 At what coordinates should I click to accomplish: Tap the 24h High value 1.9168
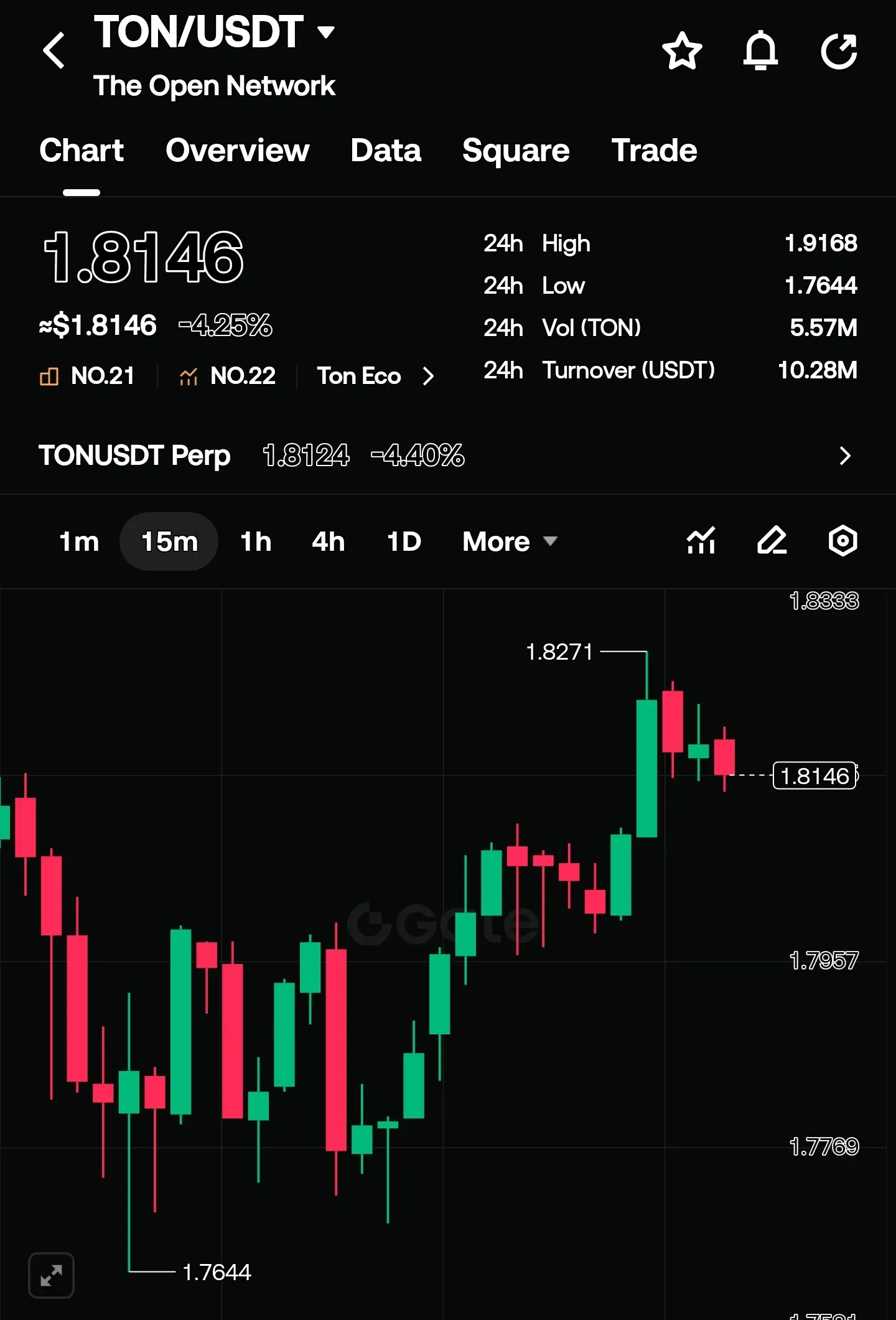(x=821, y=243)
